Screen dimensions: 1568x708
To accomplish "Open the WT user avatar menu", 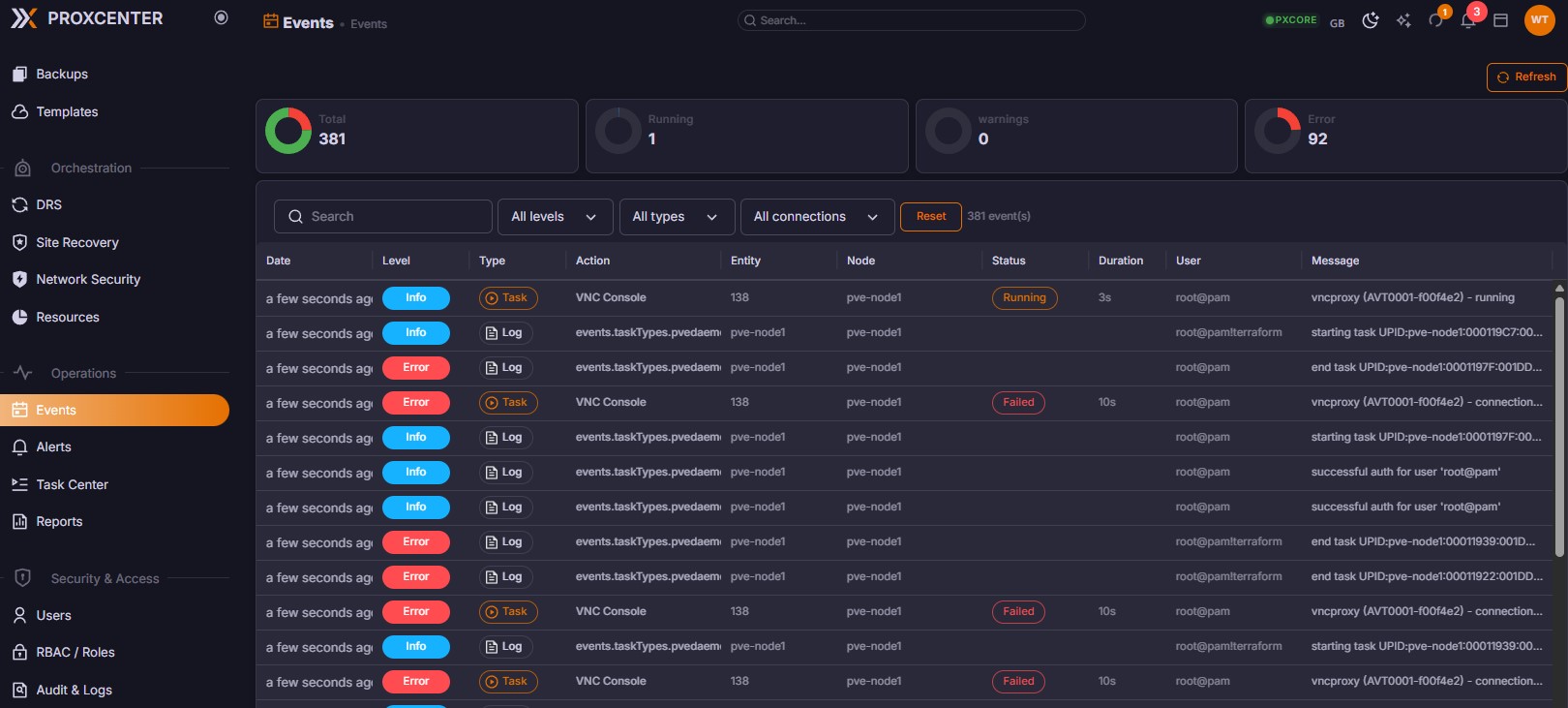I will click(1539, 19).
